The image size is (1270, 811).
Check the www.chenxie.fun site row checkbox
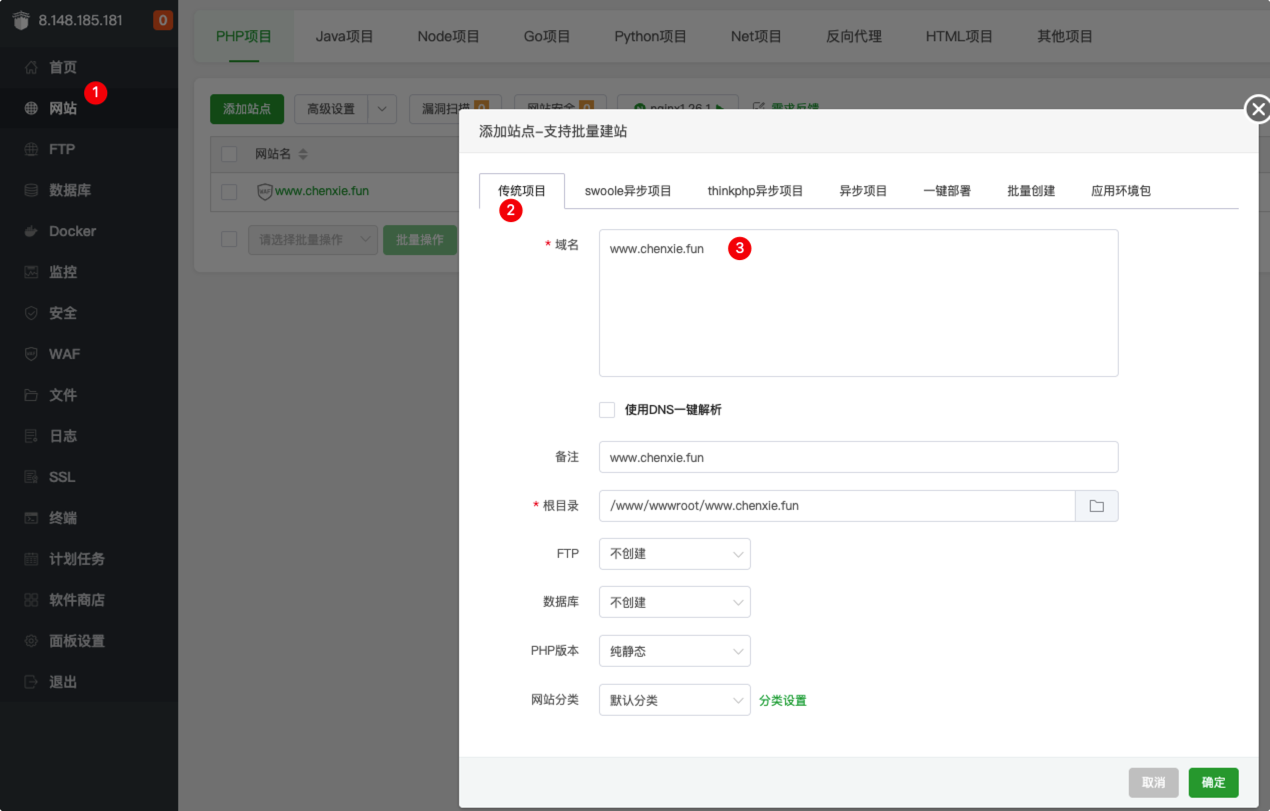coord(229,191)
